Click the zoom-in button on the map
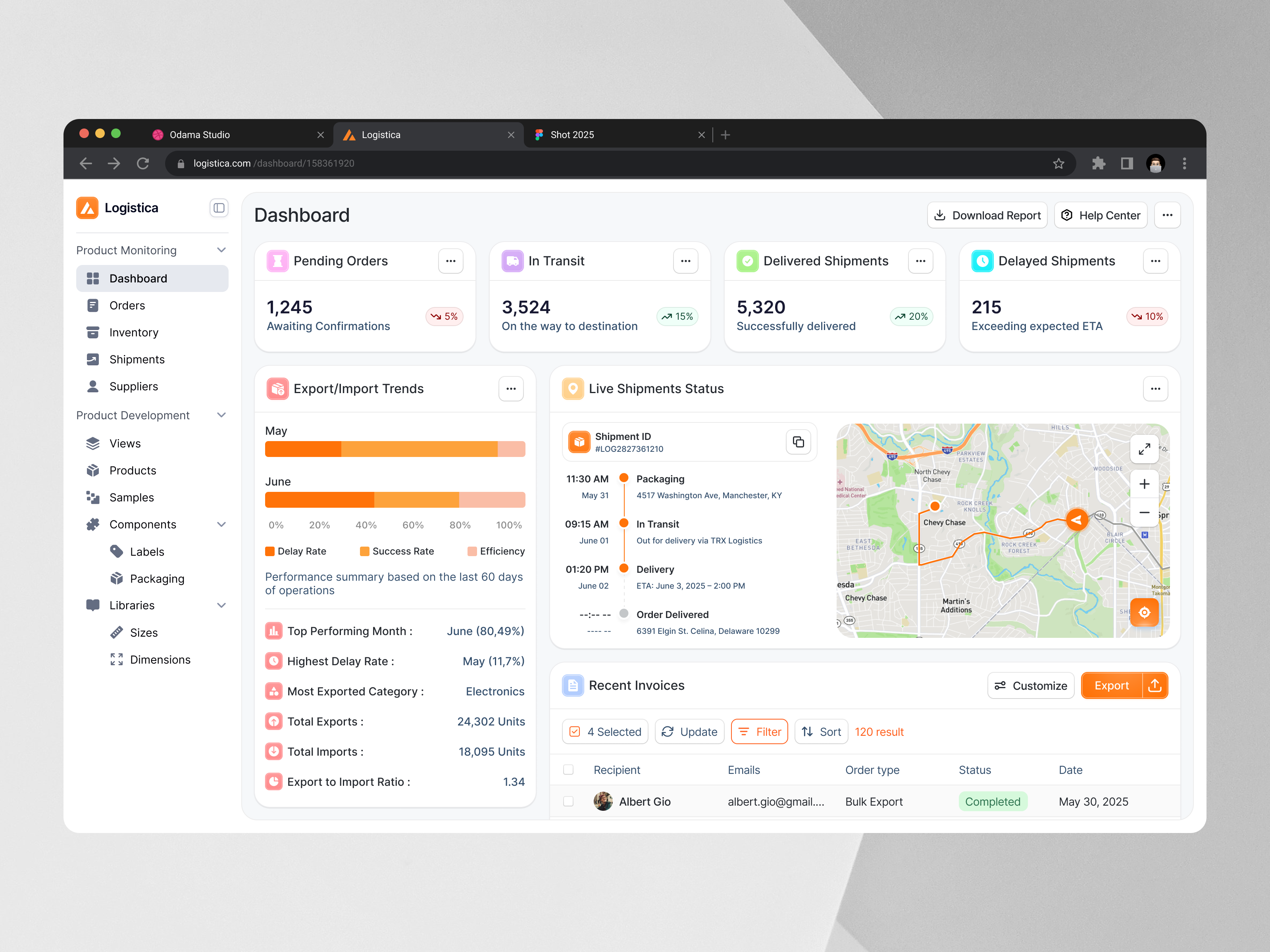Viewport: 1270px width, 952px height. 1144,484
